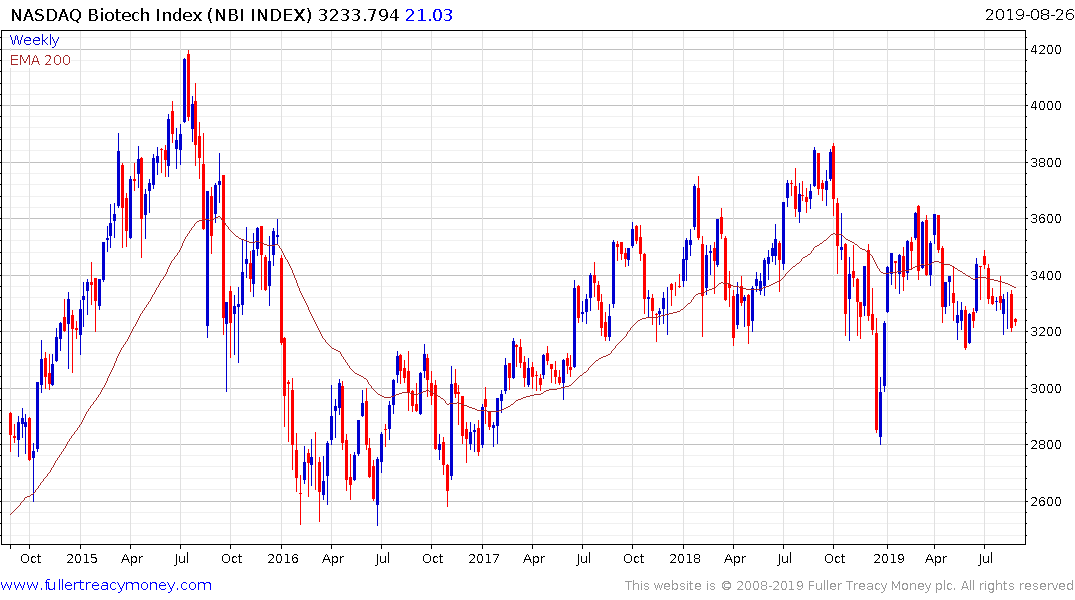Select the NASDAQ Biotech Index chart title
Screen dimensions: 1075x600
click(162, 15)
